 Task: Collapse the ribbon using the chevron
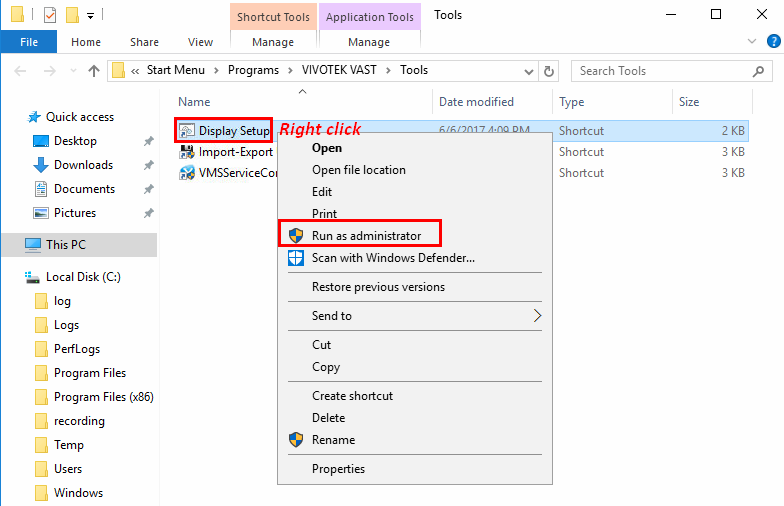click(752, 42)
